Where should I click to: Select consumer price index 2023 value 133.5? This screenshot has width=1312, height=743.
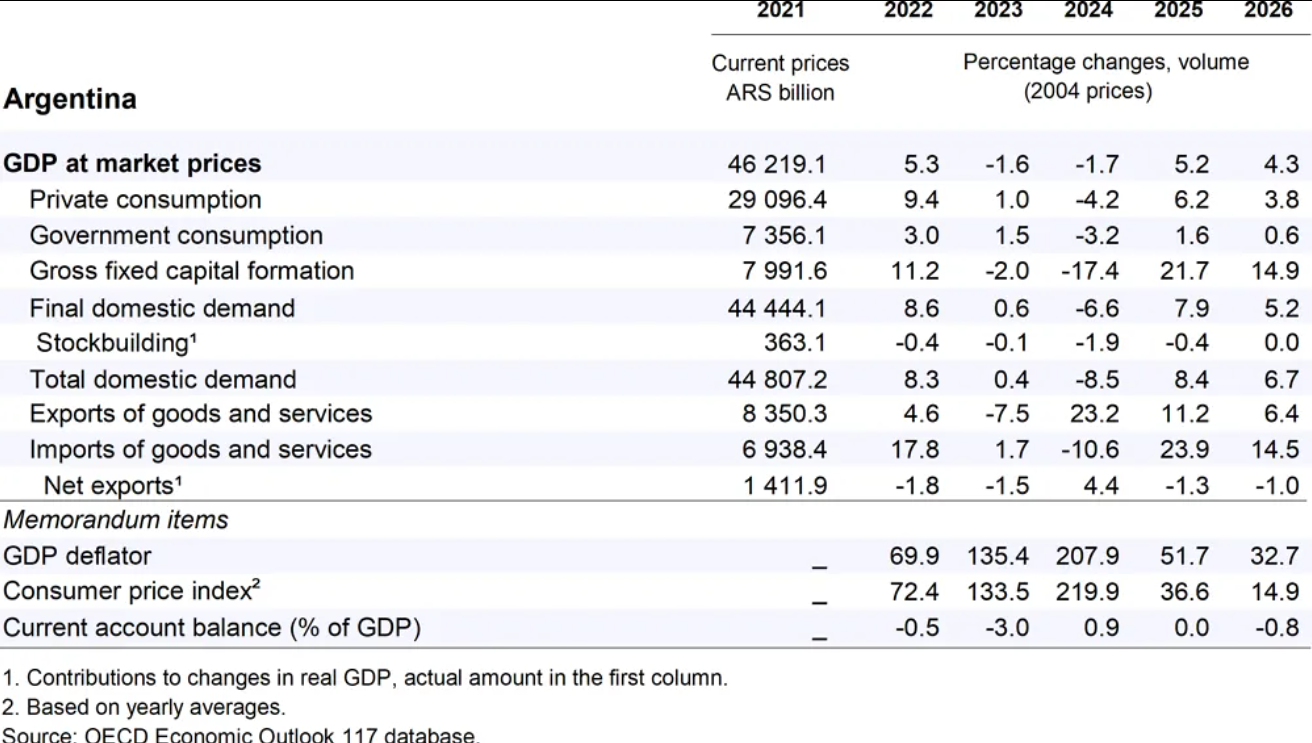point(999,591)
